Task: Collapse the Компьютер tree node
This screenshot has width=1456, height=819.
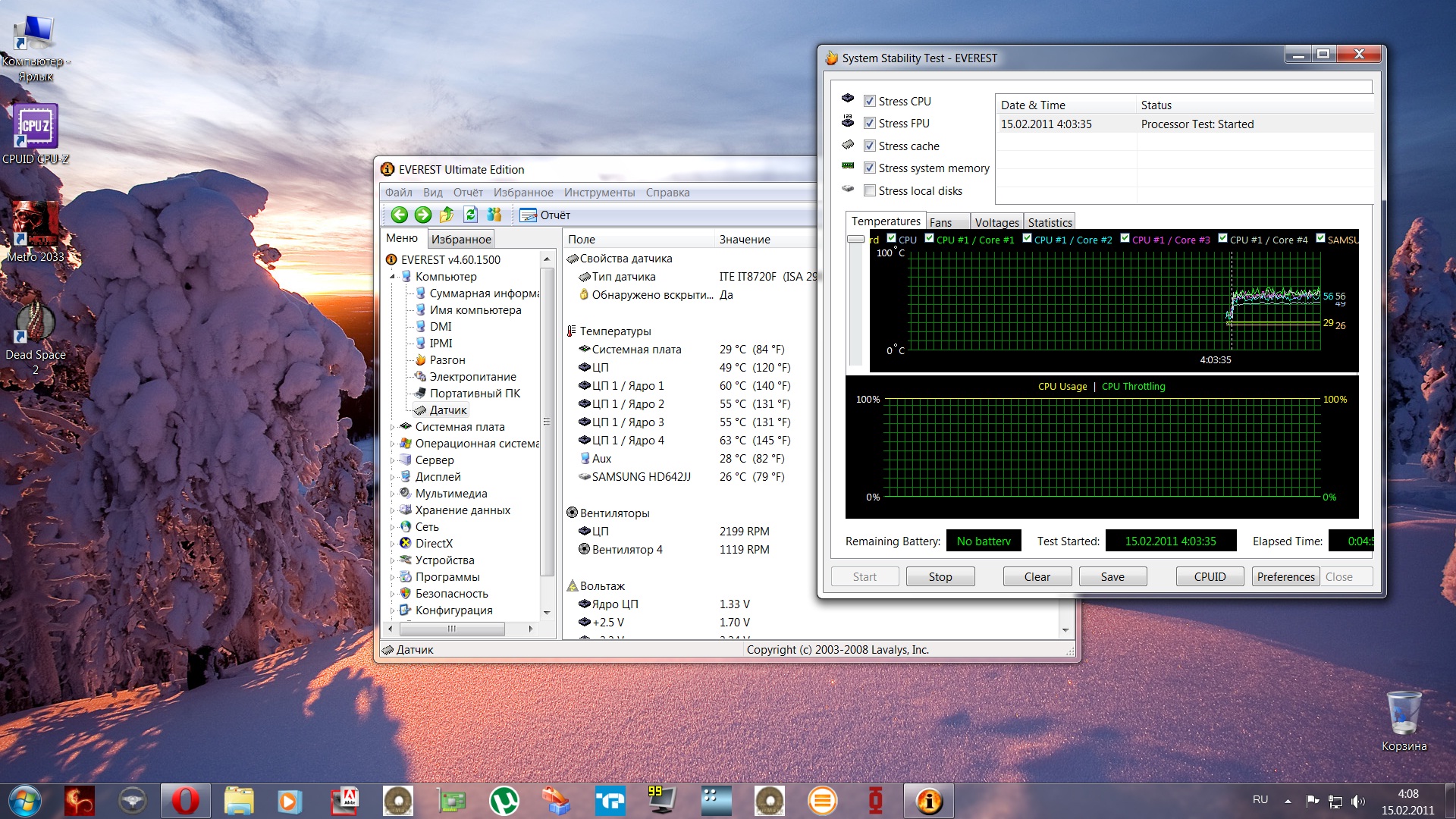Action: click(x=393, y=277)
